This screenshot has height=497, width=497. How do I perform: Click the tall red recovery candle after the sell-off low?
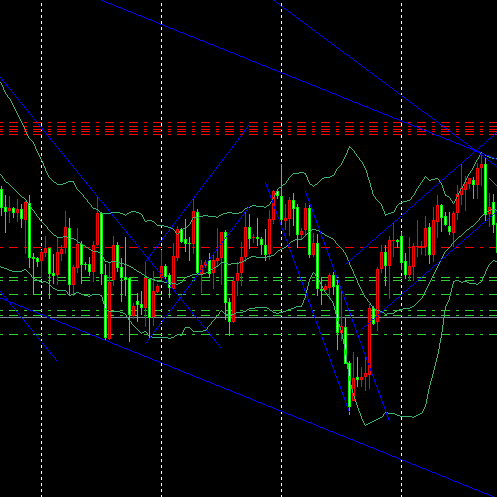point(370,343)
